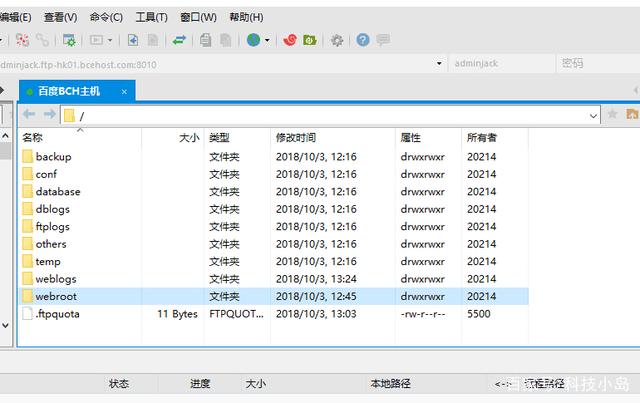This screenshot has height=403, width=640.
Task: Click the settings gear icon in toolbar
Action: [337, 40]
